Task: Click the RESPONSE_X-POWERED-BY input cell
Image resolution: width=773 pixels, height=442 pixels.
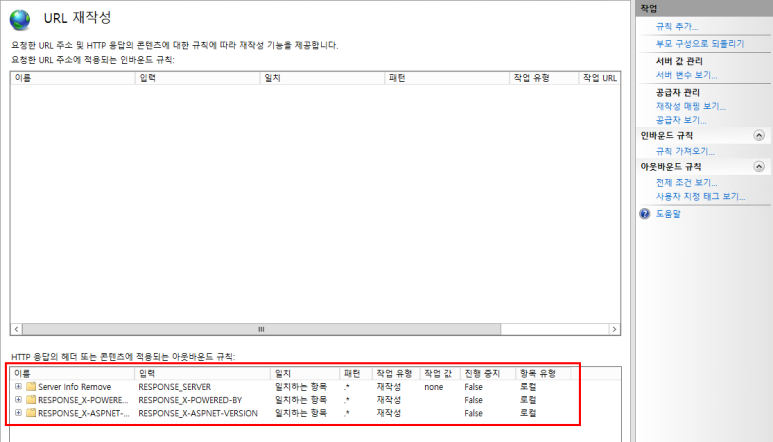Action: coord(190,400)
